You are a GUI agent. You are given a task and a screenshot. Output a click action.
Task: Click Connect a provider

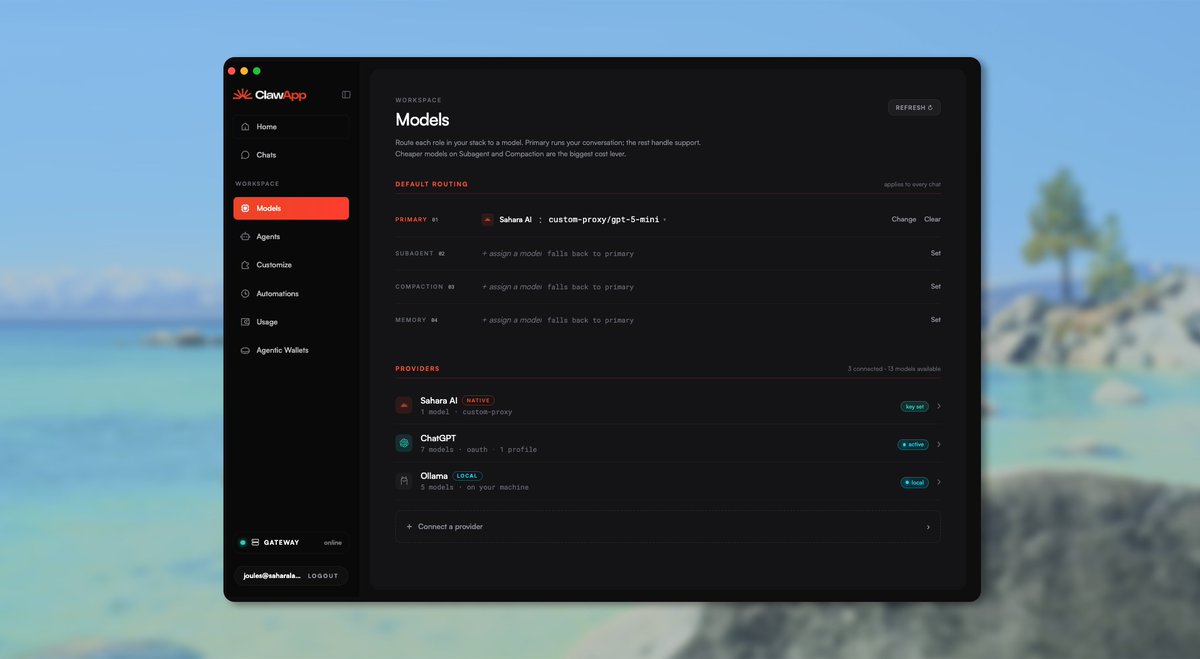pos(667,527)
